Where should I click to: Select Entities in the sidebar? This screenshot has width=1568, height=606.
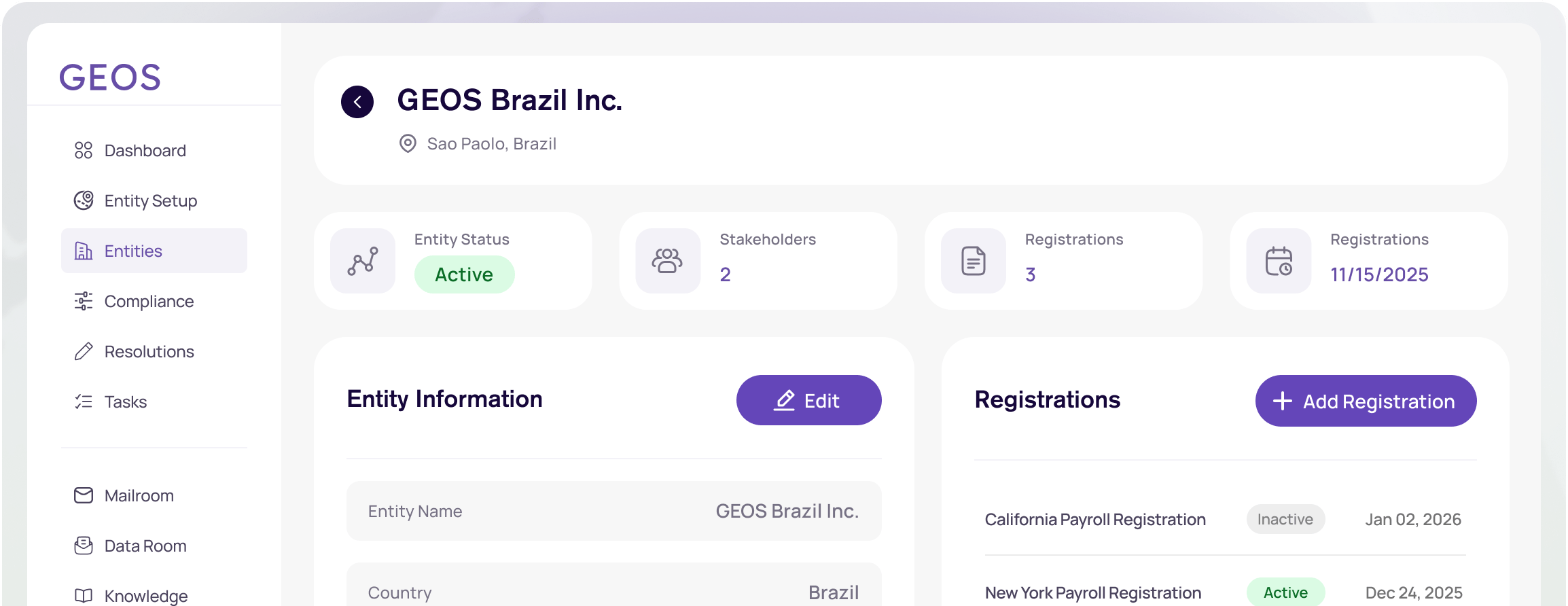click(x=133, y=251)
